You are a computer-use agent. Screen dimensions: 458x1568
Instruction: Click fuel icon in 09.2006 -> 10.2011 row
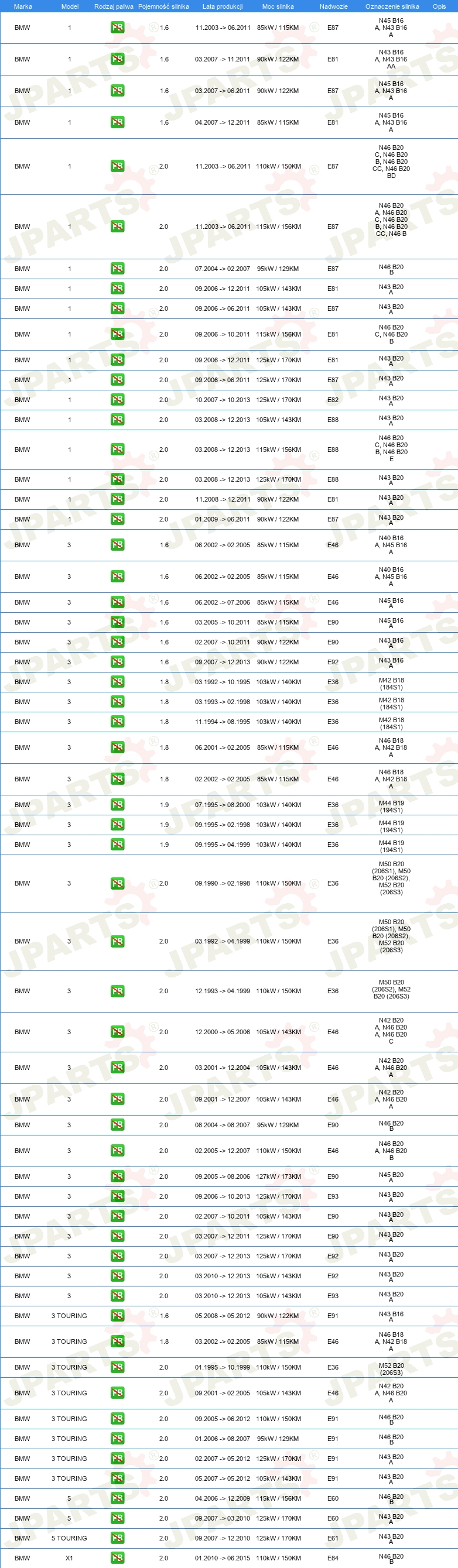[118, 334]
